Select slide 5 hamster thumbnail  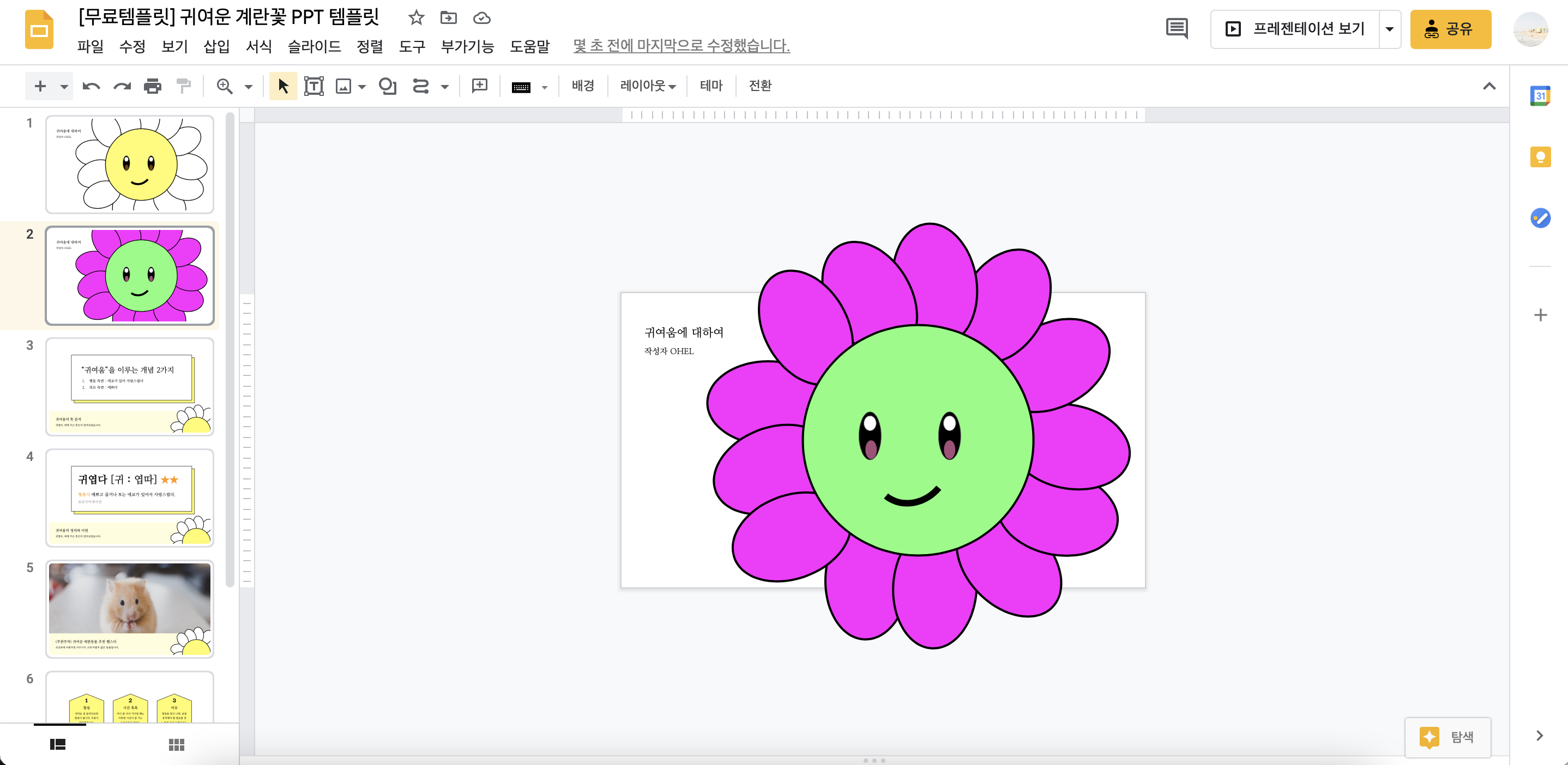130,609
